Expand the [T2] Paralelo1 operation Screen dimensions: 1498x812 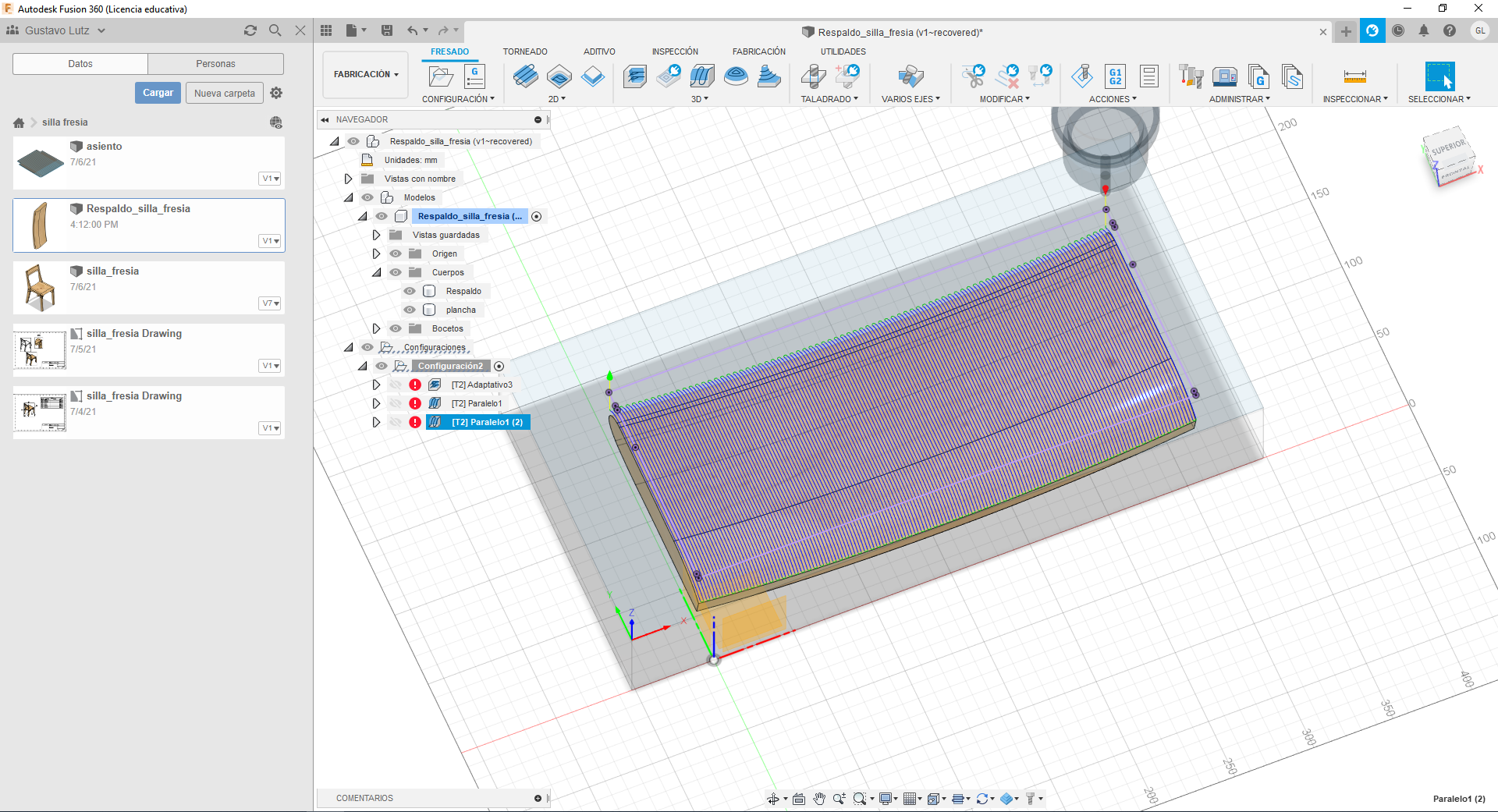pyautogui.click(x=376, y=403)
